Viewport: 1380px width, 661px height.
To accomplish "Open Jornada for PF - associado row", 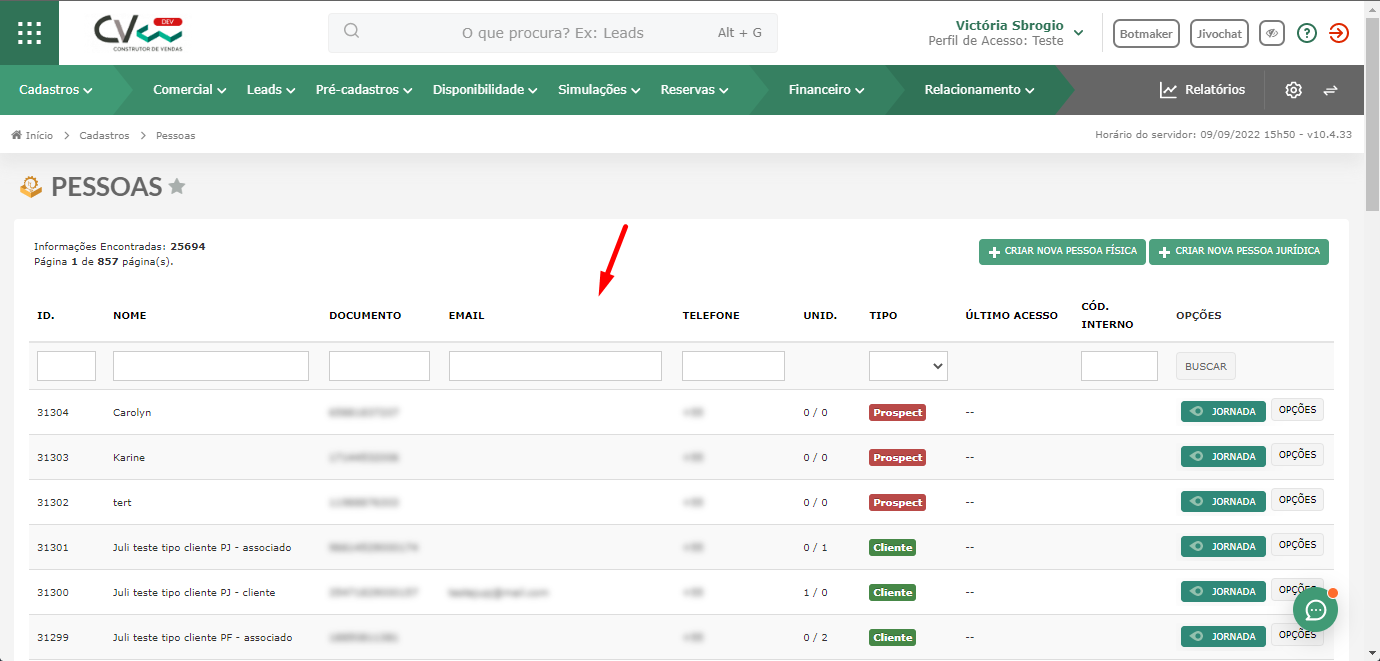I will (x=1223, y=636).
